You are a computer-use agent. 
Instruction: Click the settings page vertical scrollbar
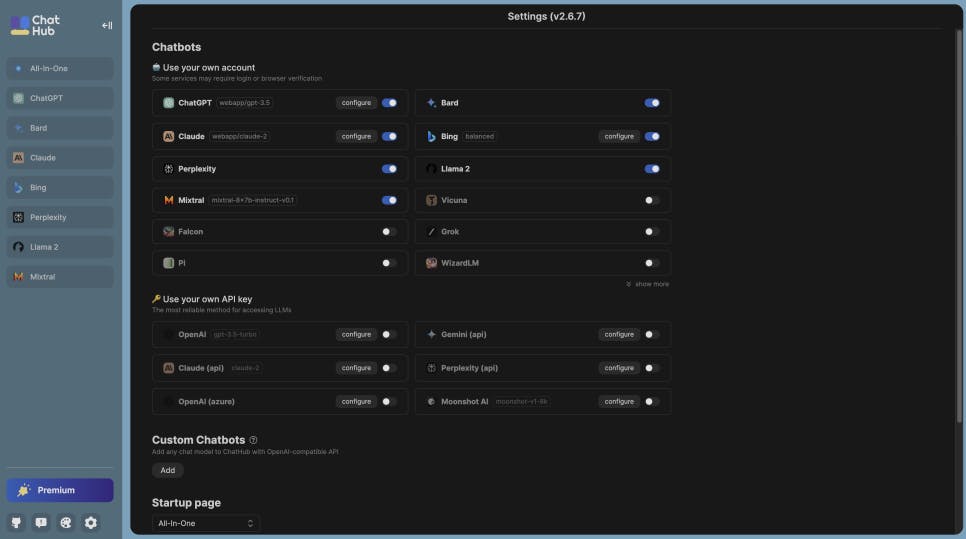(x=959, y=225)
